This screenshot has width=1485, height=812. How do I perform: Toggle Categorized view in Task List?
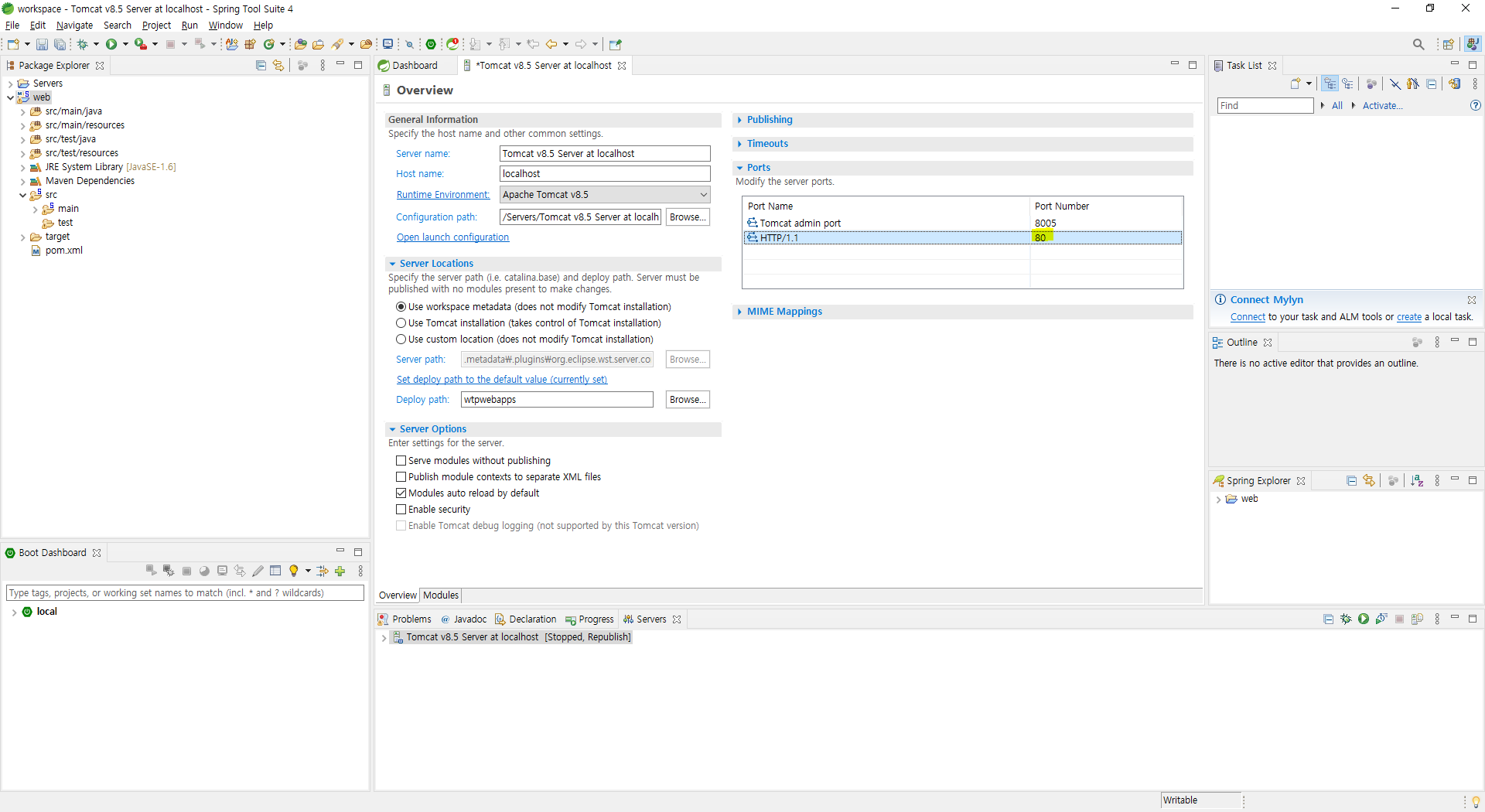click(1330, 84)
